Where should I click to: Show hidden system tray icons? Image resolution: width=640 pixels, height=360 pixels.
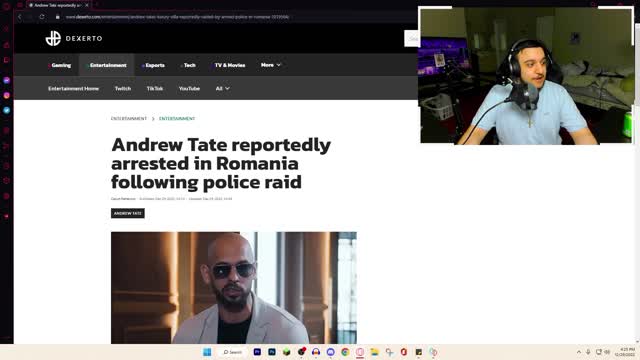click(x=579, y=352)
